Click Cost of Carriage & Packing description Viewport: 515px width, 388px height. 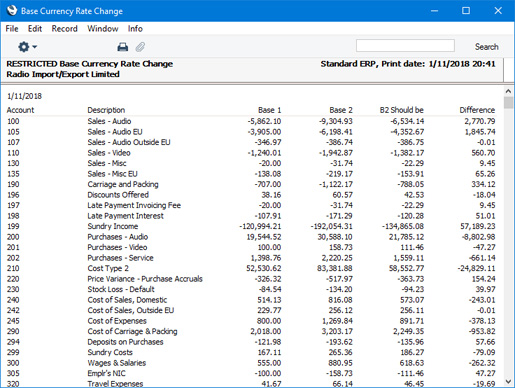tap(132, 331)
